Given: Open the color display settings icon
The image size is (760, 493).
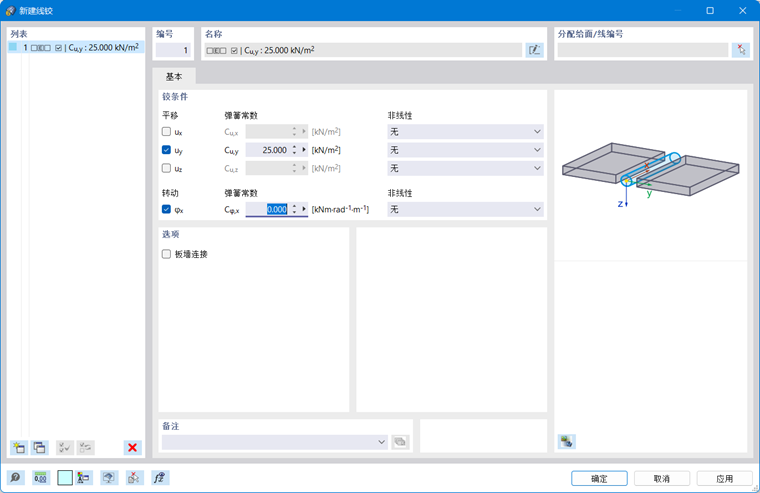Looking at the screenshot, I should [x=84, y=478].
